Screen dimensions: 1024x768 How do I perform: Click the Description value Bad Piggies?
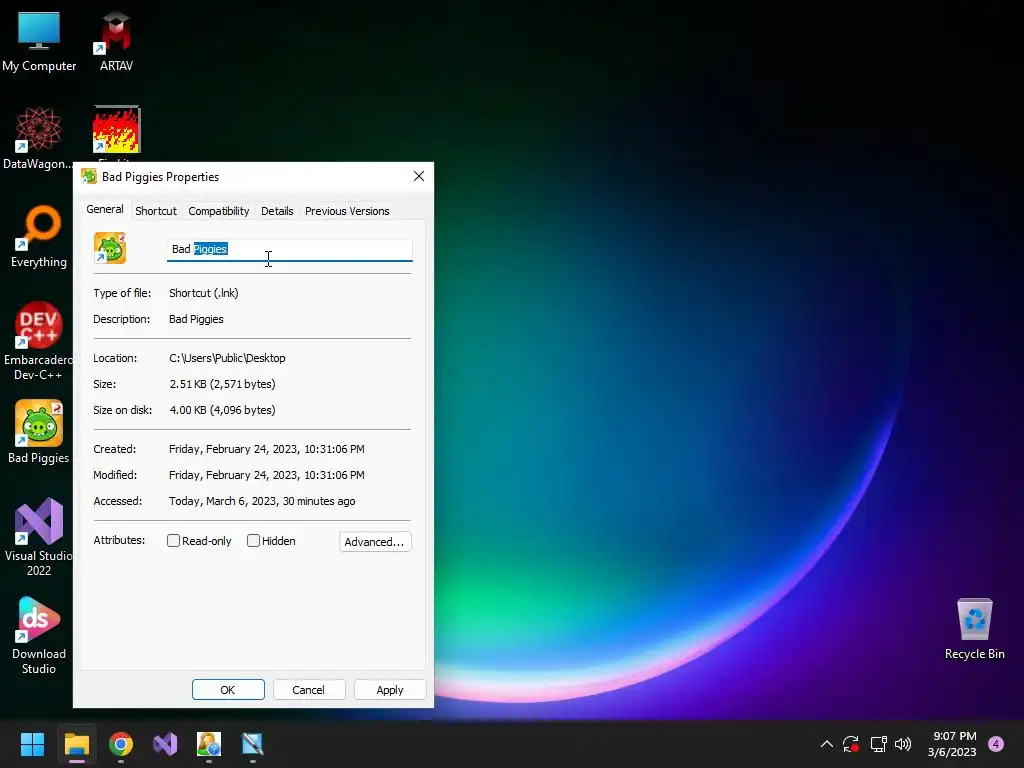click(196, 319)
